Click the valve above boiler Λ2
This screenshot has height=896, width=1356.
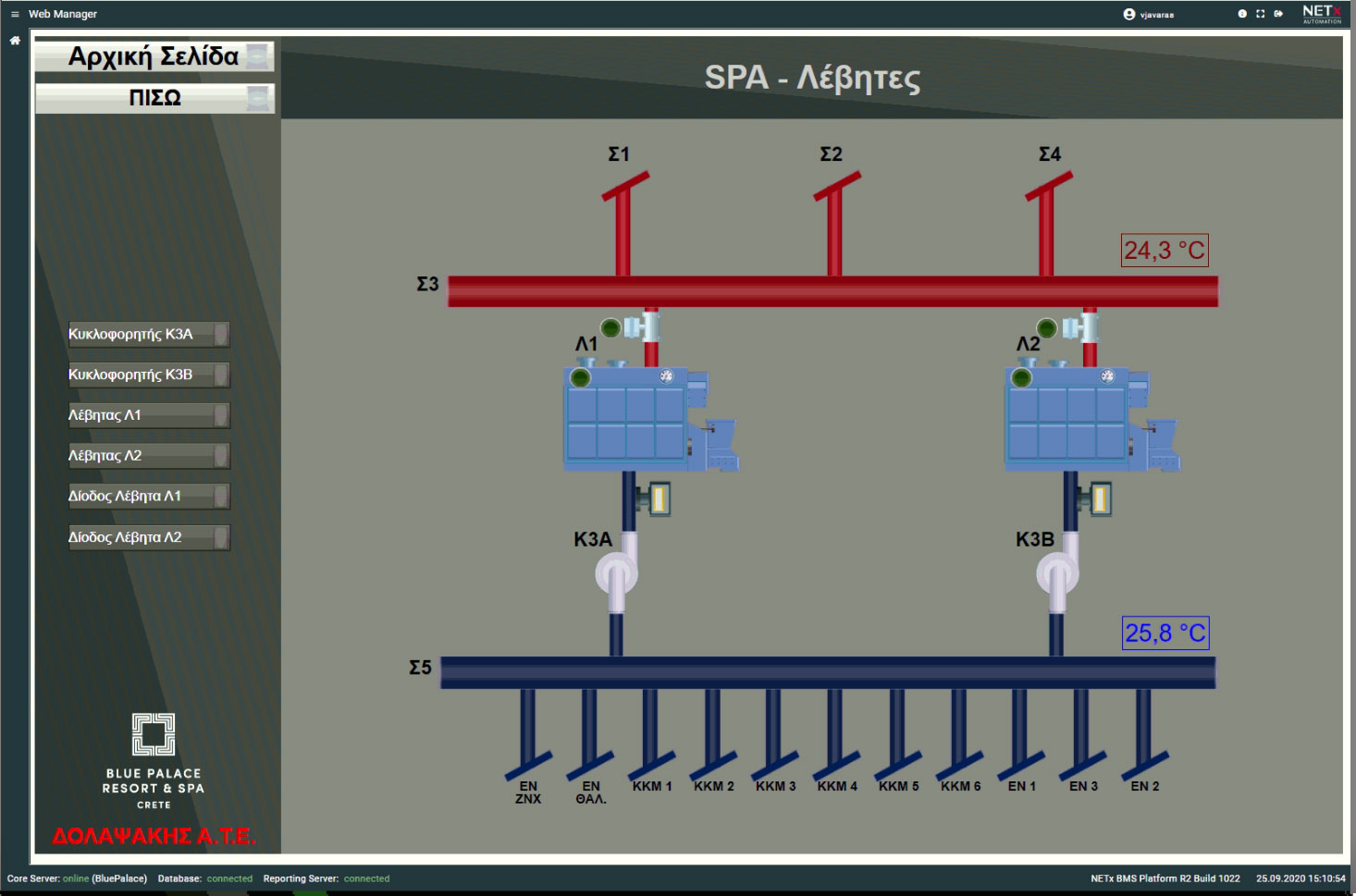pyautogui.click(x=1082, y=326)
